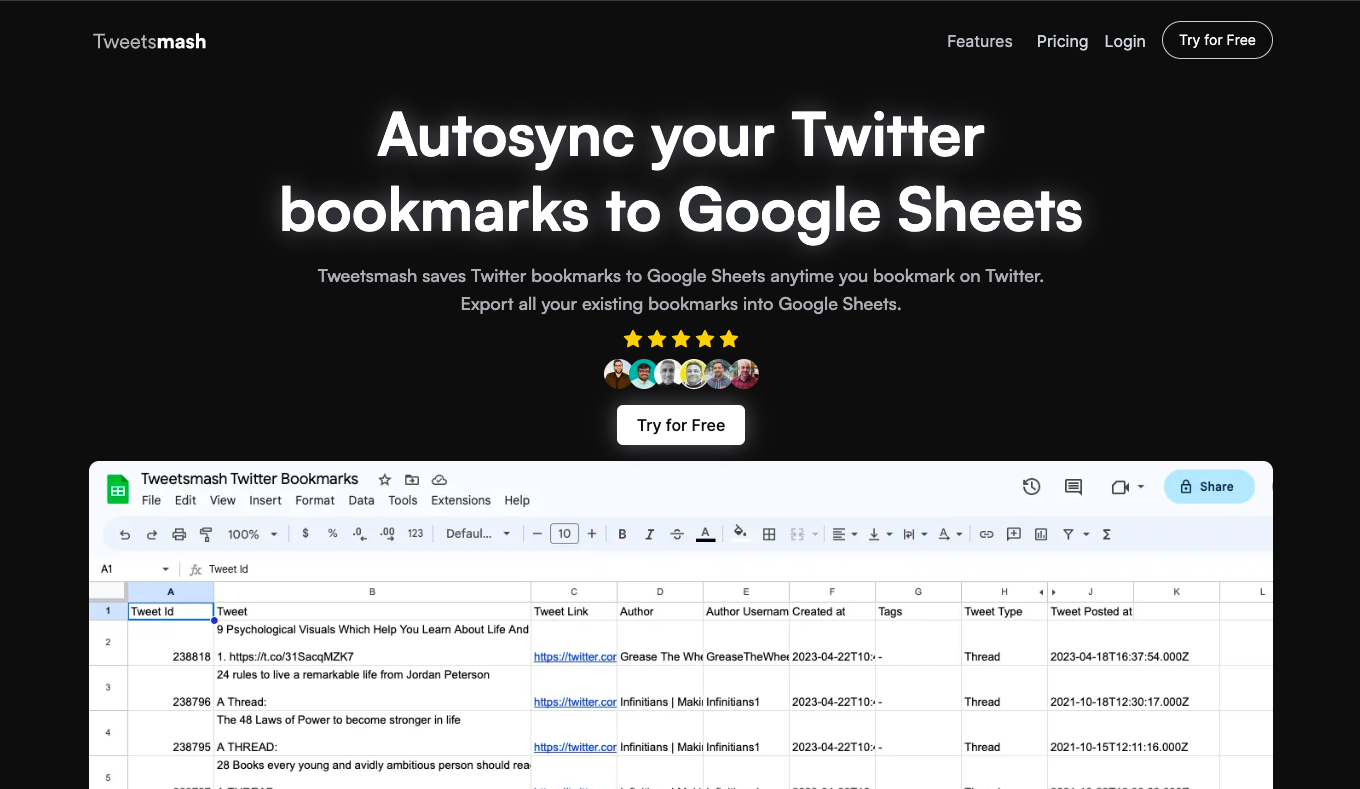The width and height of the screenshot is (1360, 789).
Task: Click the Tweetsmash logo
Action: 149,41
